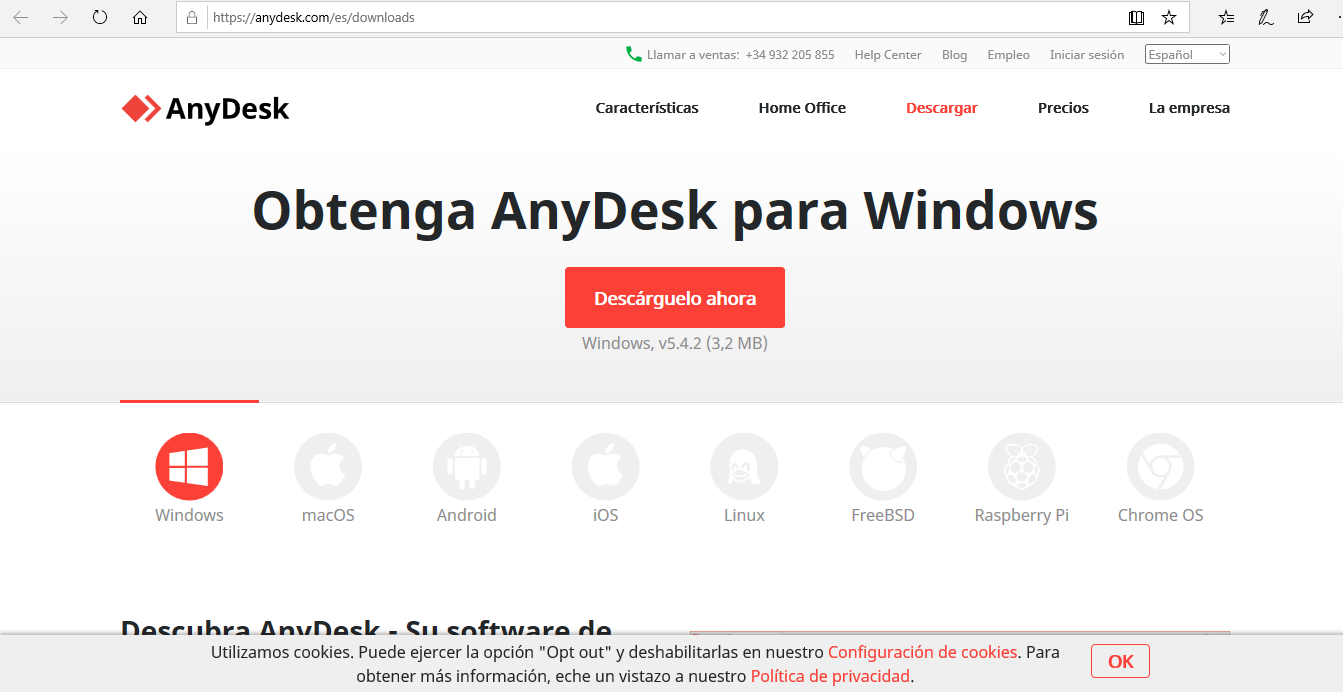Image resolution: width=1343 pixels, height=692 pixels.
Task: Open the La empresa menu
Action: 1189,108
